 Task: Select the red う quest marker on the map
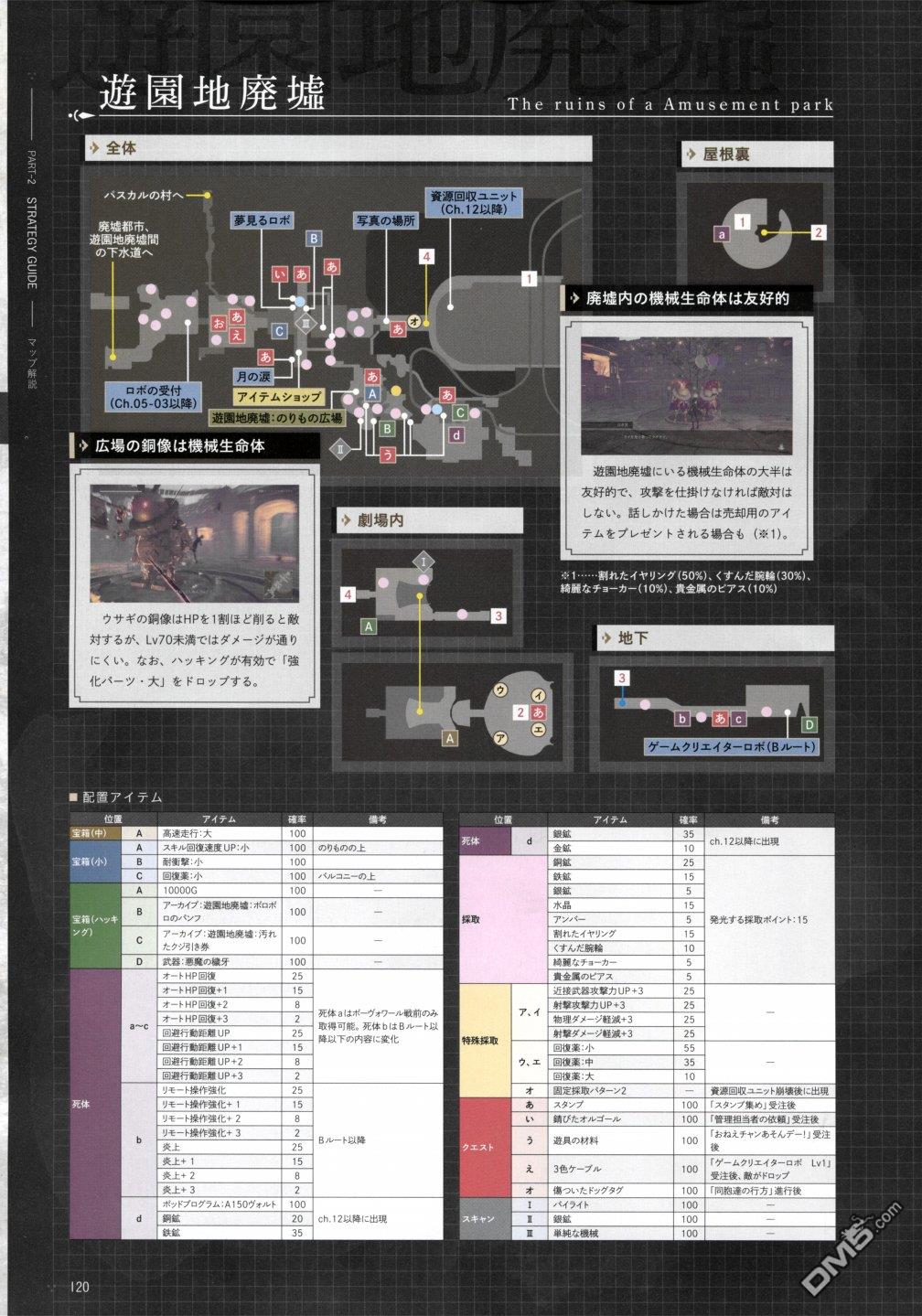[388, 454]
